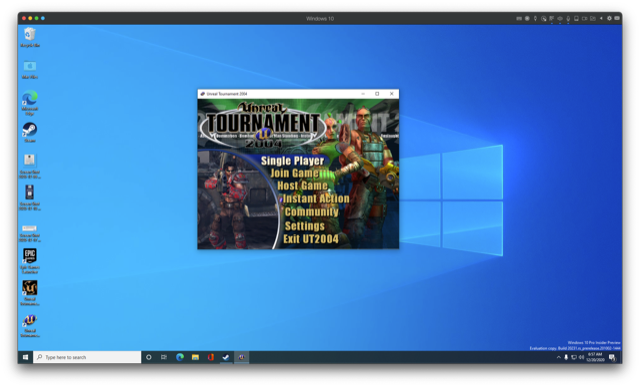Collapse the Parallels toolbar icons with arrow
Viewport: 640px width, 387px height.
(601, 18)
